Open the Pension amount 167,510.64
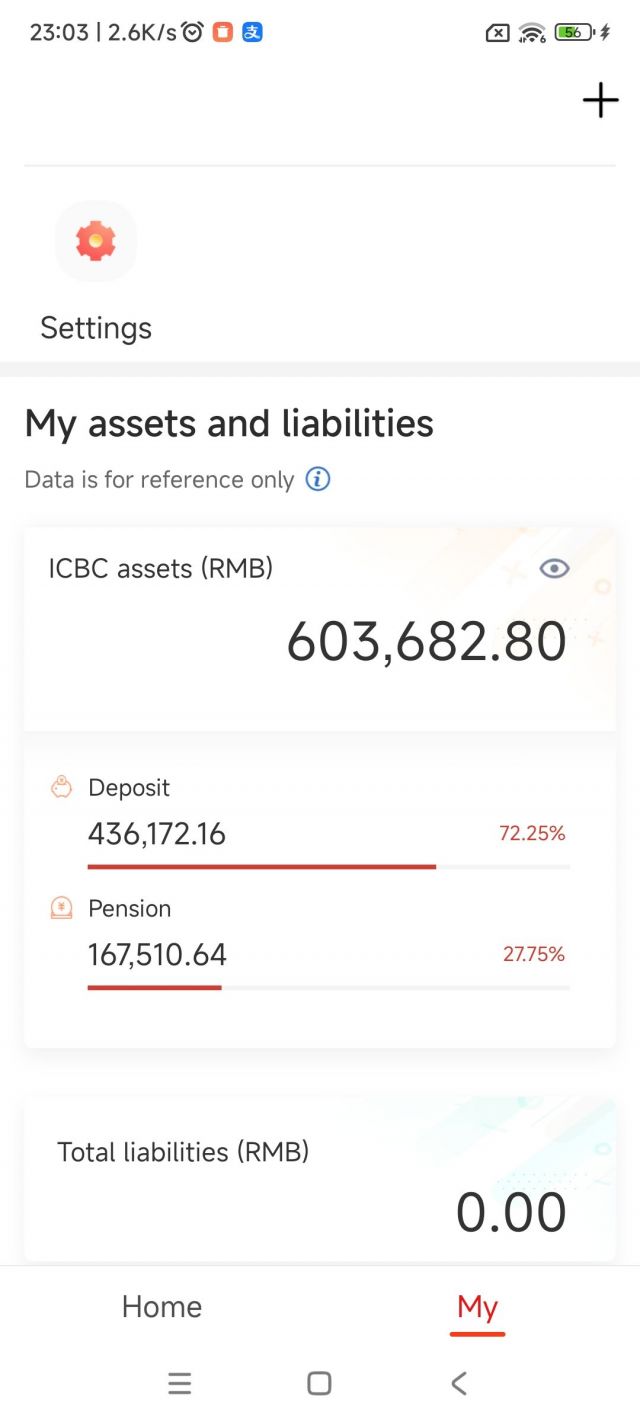 [x=157, y=954]
